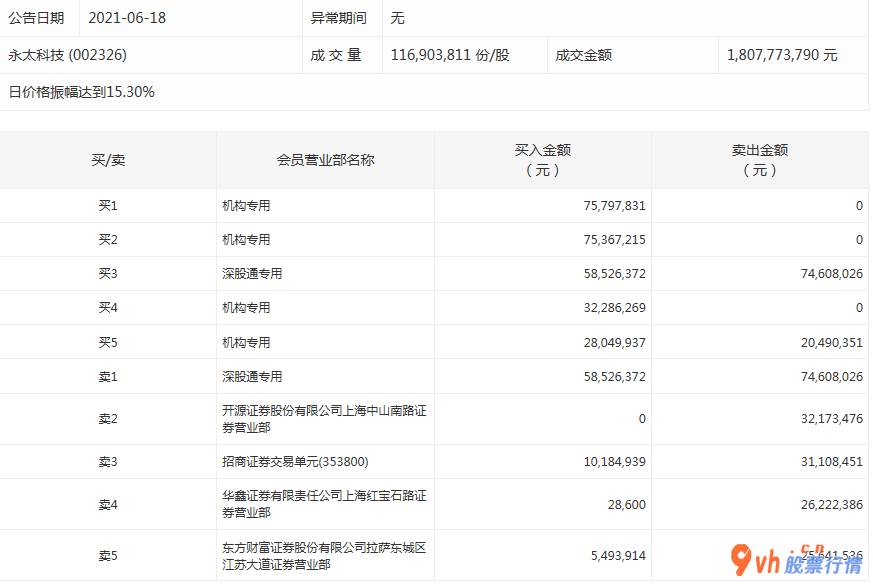The height and width of the screenshot is (586, 873).
Task: Click sell amount 32,173,476
Action: pyautogui.click(x=832, y=418)
